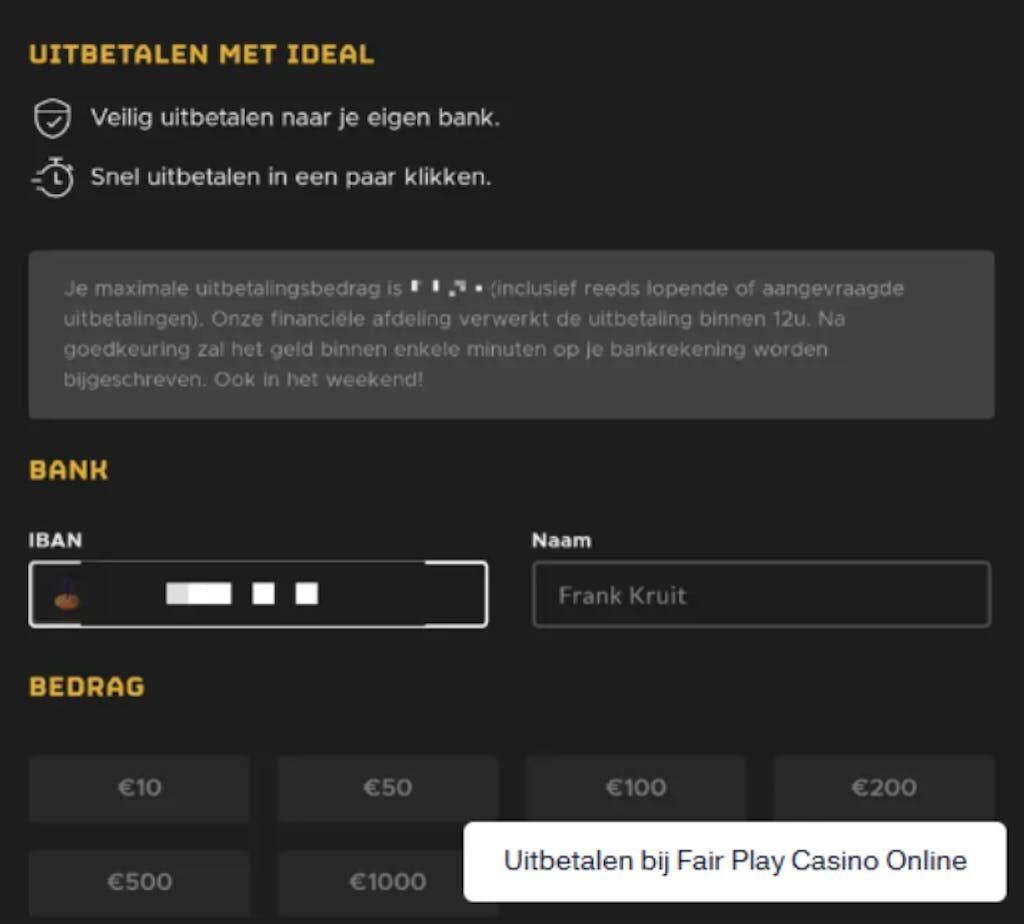Click the stopwatch speed icon
The height and width of the screenshot is (924, 1024).
(52, 176)
